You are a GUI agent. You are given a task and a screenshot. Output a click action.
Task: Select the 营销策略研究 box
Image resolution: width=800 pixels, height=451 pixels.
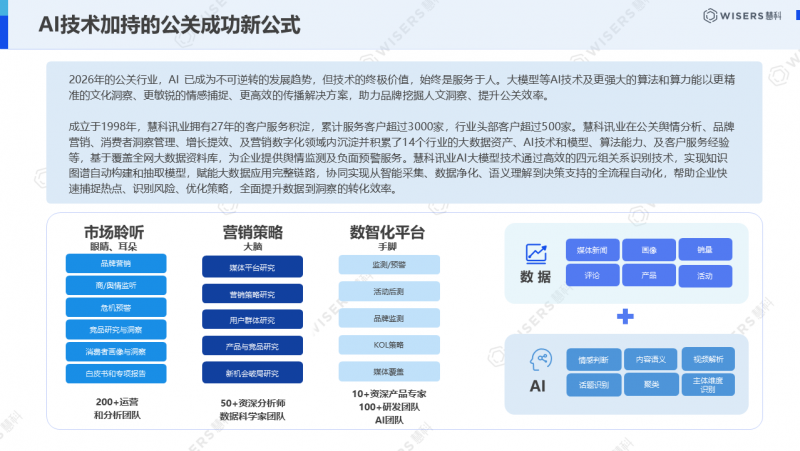click(x=252, y=294)
